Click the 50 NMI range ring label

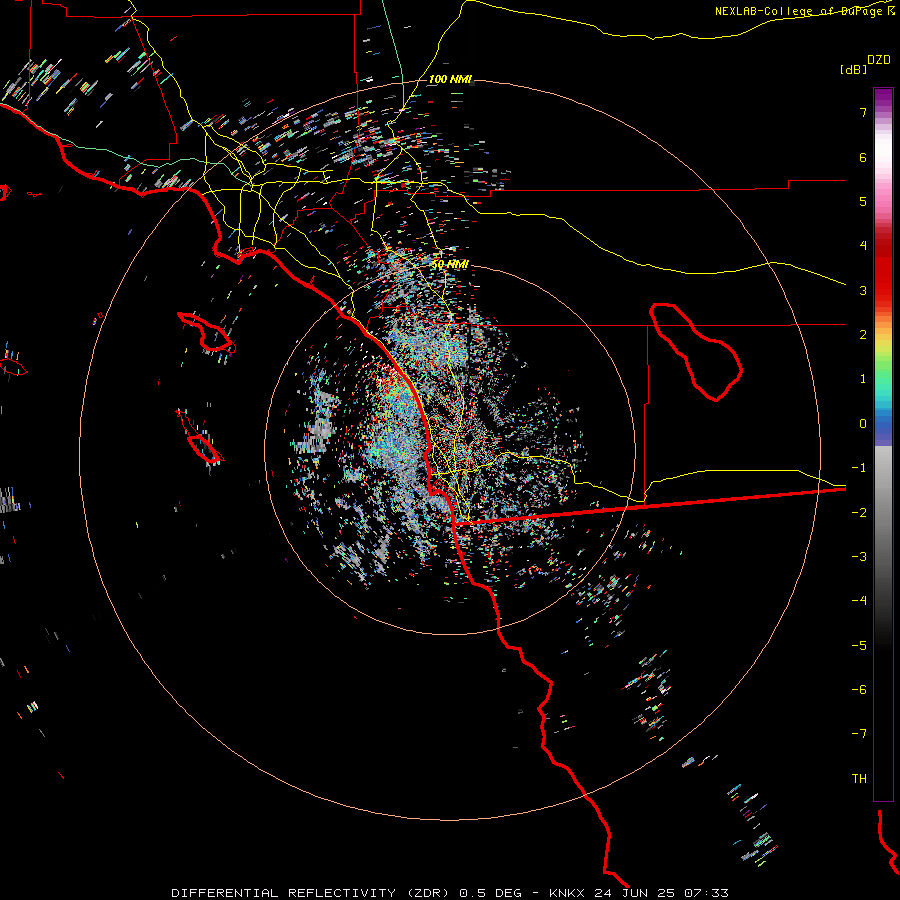tap(450, 264)
